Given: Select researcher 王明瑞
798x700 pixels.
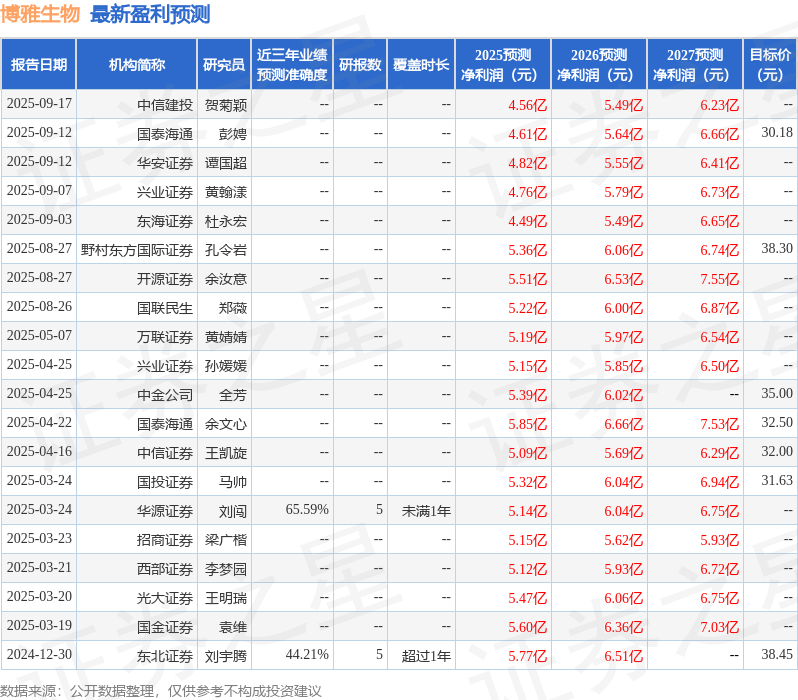Looking at the screenshot, I should (x=226, y=598).
